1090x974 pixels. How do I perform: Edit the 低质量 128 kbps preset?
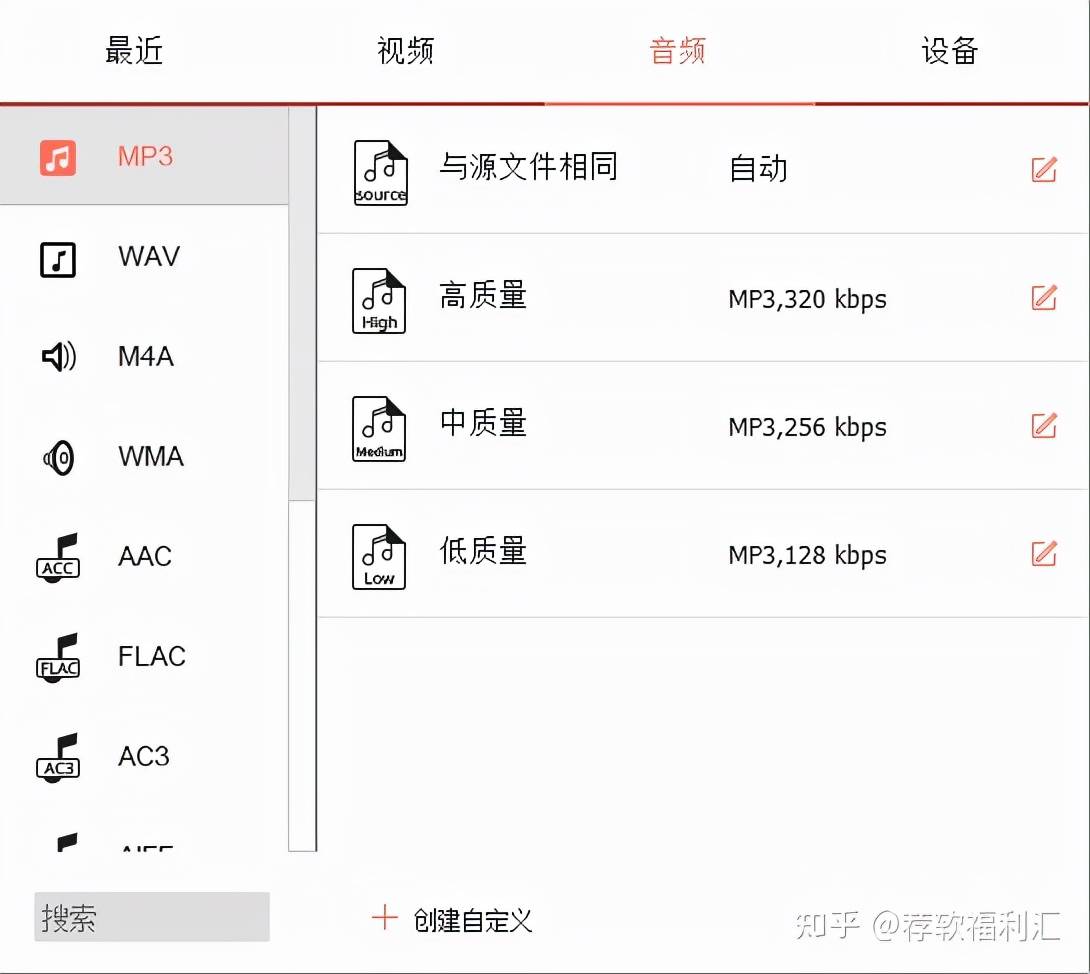(x=1043, y=553)
